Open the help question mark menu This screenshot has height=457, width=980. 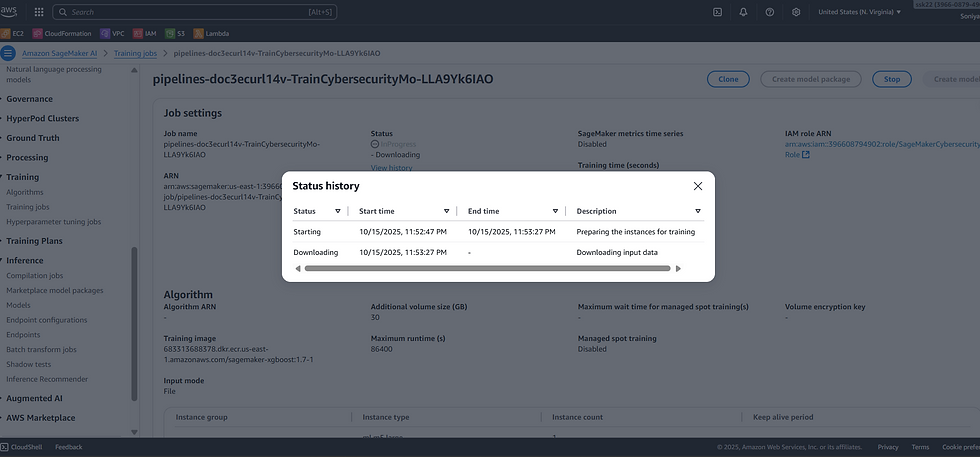[769, 12]
